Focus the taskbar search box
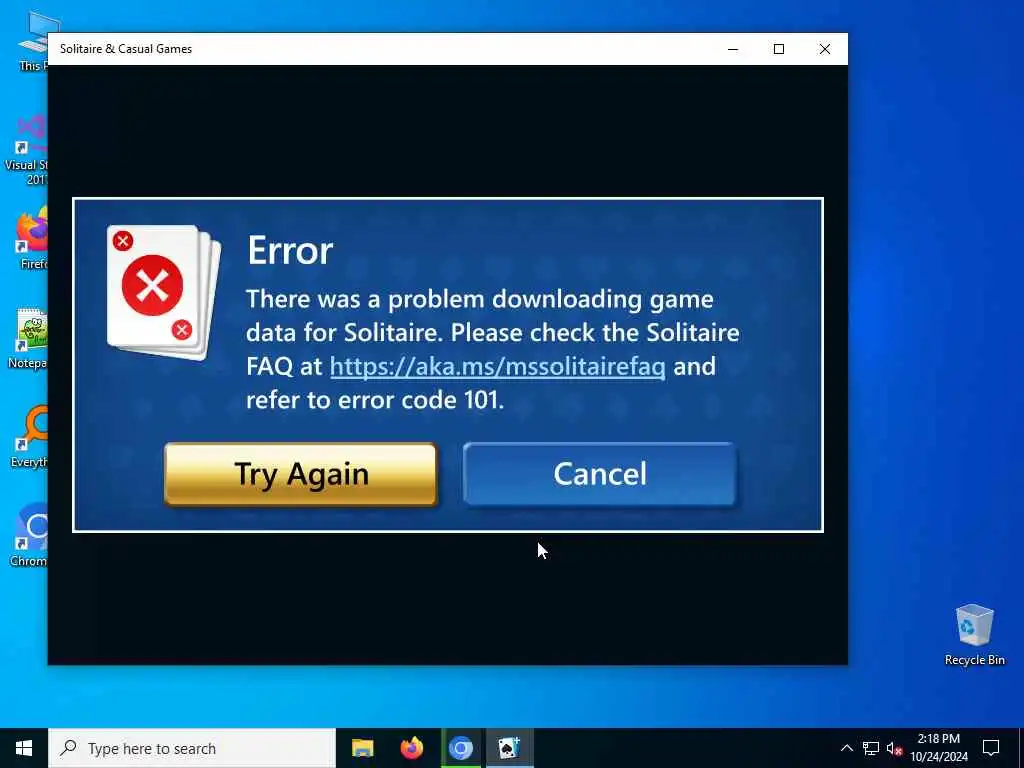 click(192, 748)
